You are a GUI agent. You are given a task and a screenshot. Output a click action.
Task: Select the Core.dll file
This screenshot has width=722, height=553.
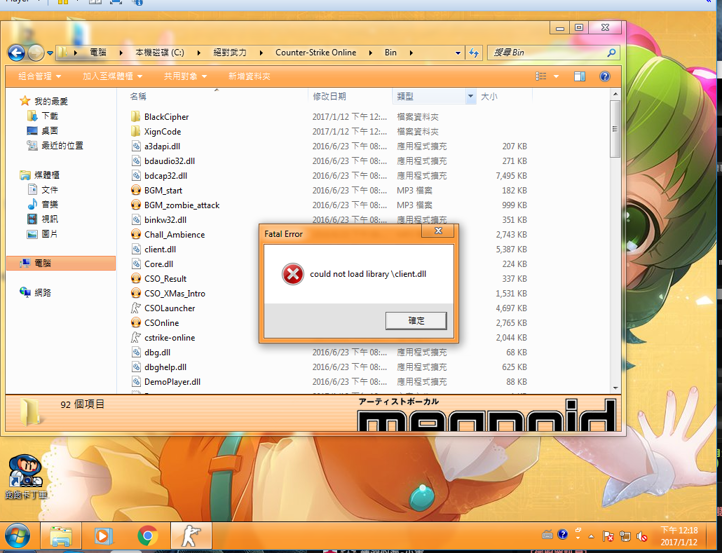[x=159, y=264]
